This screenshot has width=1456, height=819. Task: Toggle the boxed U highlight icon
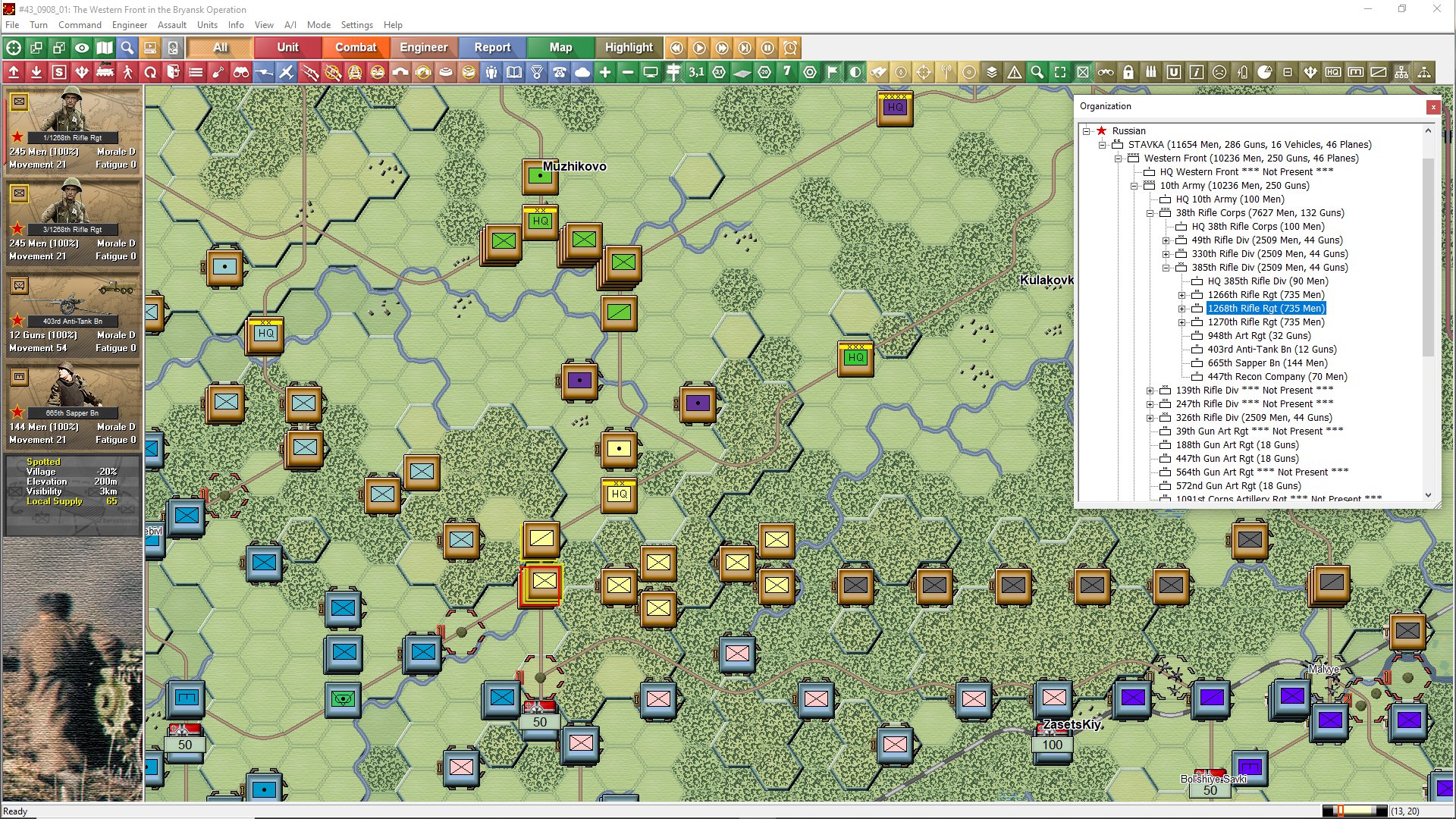click(1174, 72)
